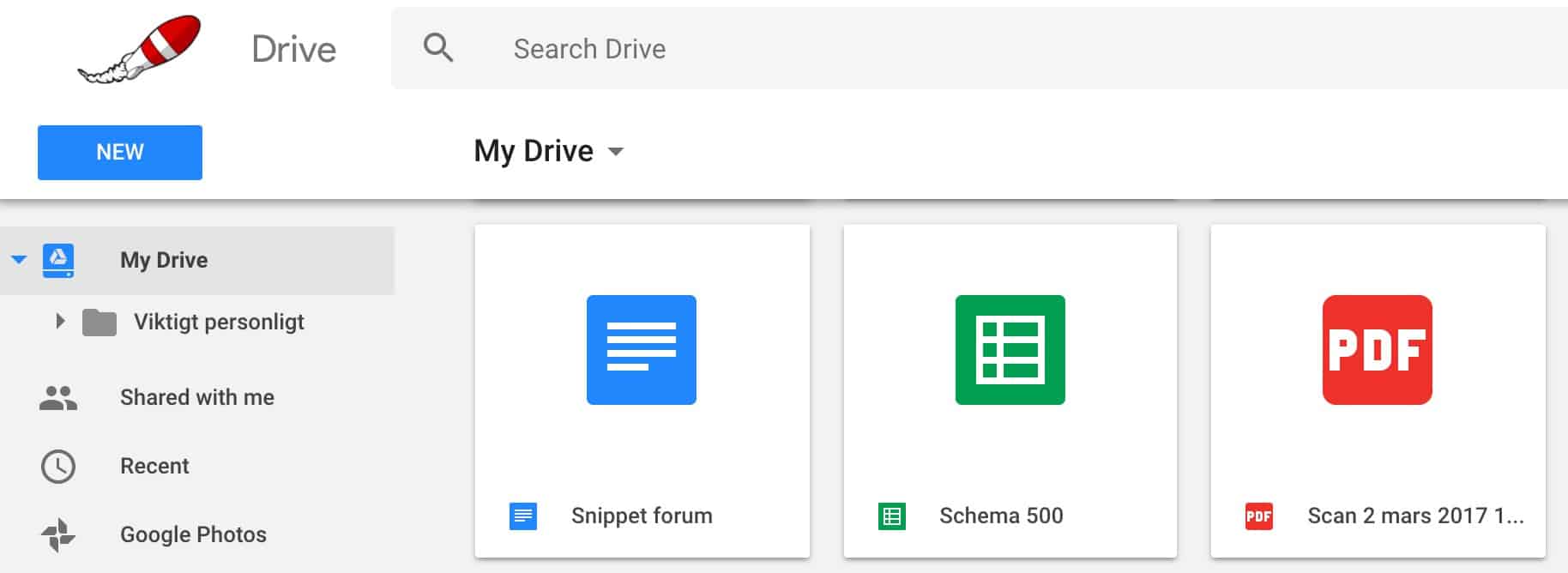Click the Recent clock icon

coord(58,466)
